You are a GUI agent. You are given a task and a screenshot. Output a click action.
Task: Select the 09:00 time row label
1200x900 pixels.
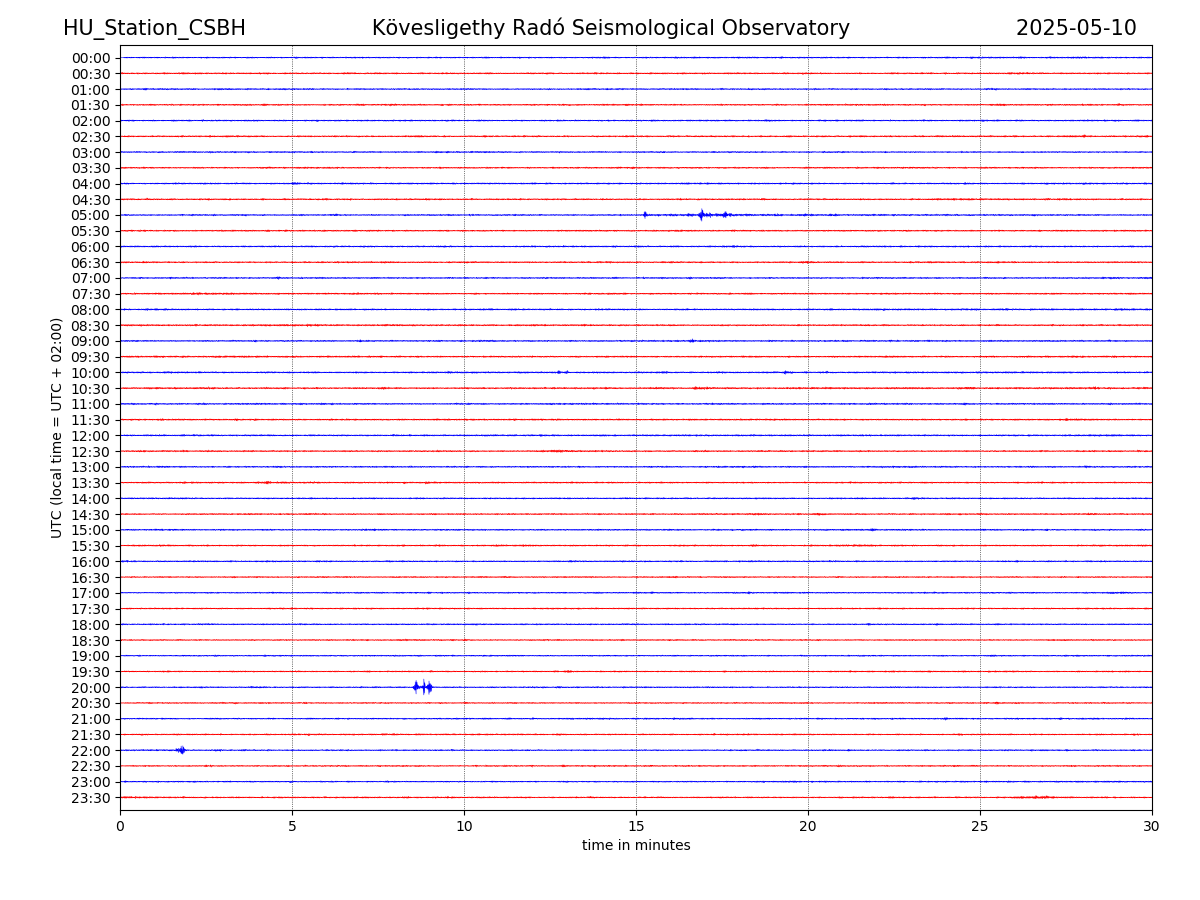click(91, 342)
